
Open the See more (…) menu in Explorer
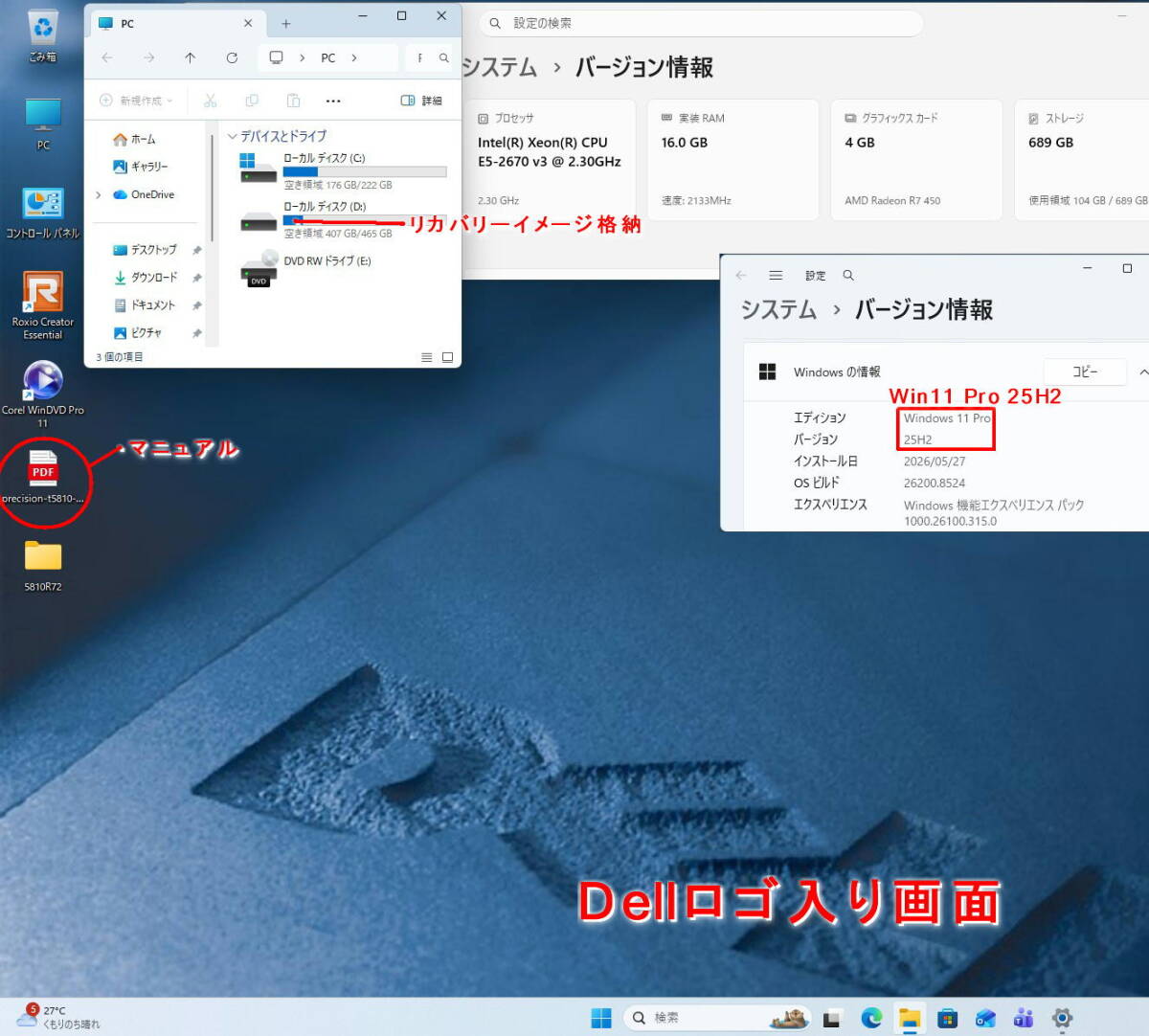click(x=333, y=101)
